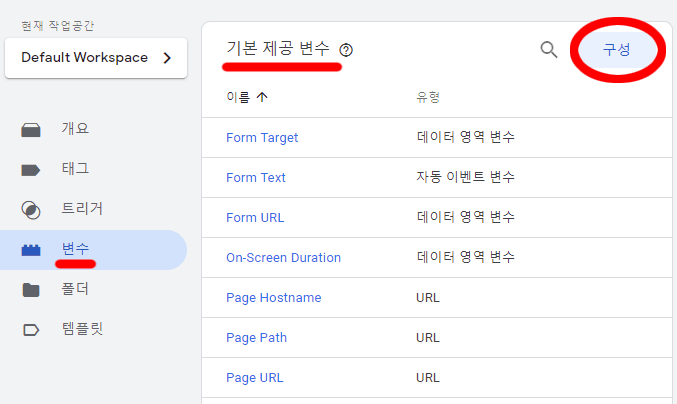Click the Page Hostname variable
The width and height of the screenshot is (677, 404).
coord(273,297)
